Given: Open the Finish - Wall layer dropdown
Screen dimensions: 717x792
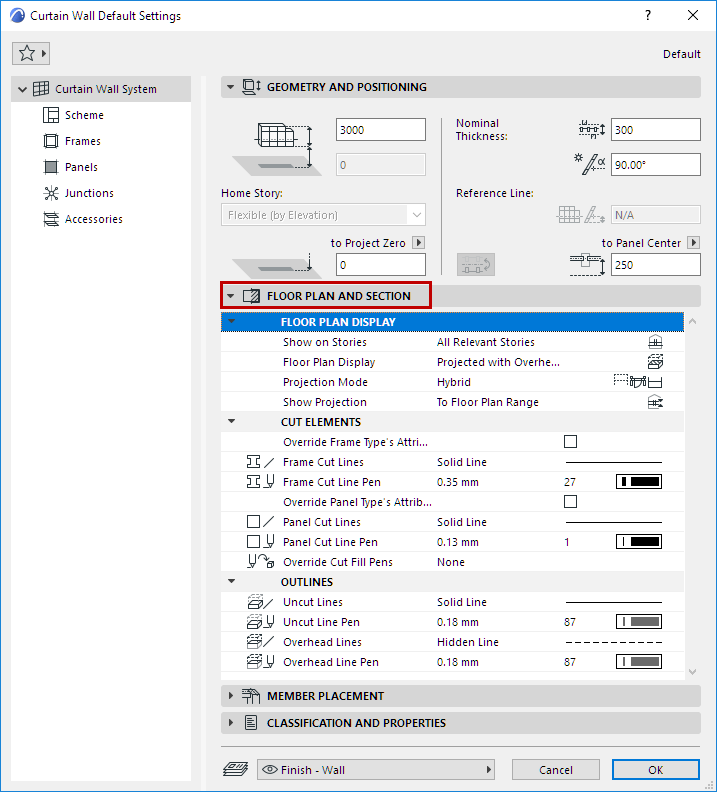Looking at the screenshot, I should point(376,770).
